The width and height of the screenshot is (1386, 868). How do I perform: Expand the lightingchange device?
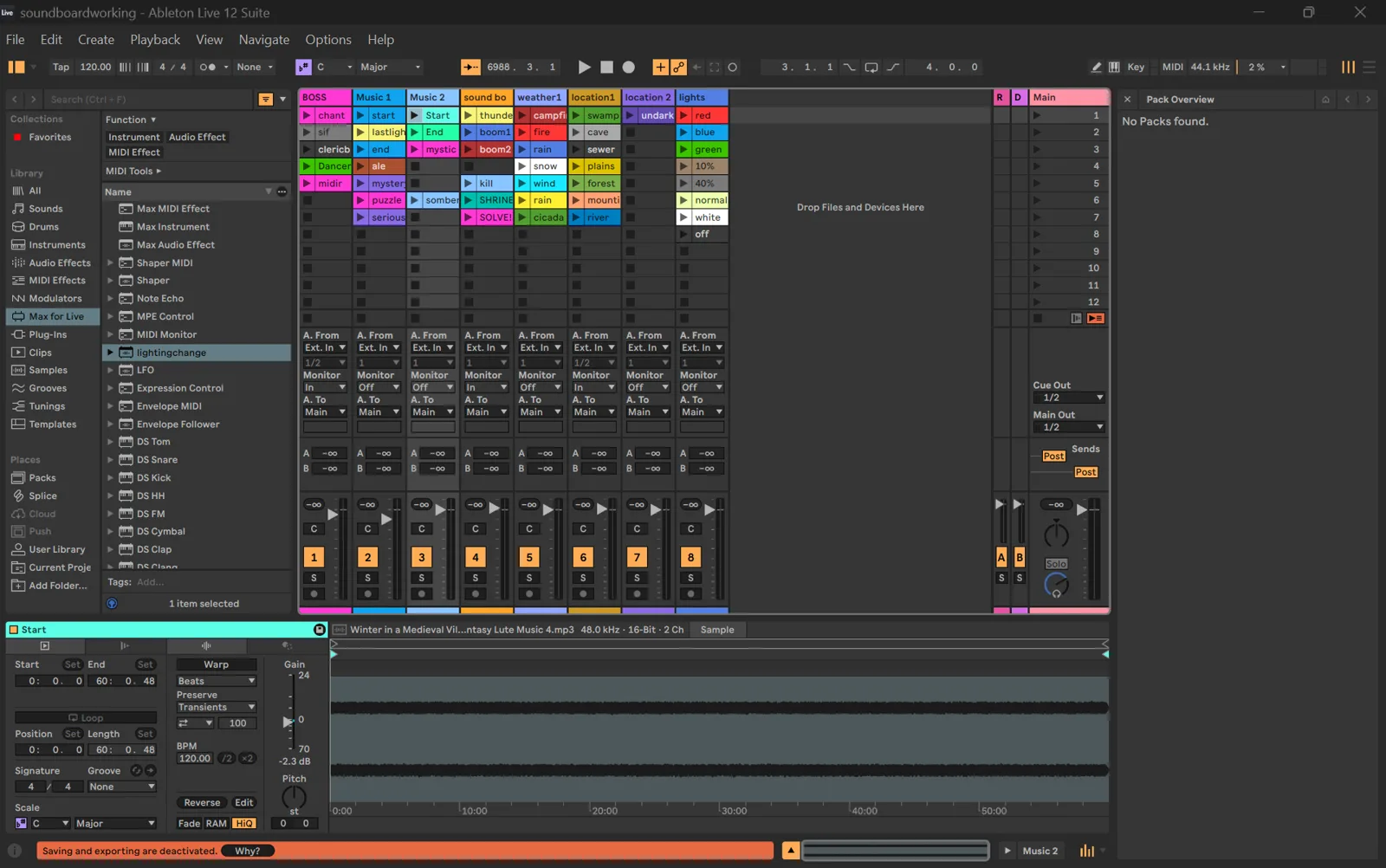point(110,353)
